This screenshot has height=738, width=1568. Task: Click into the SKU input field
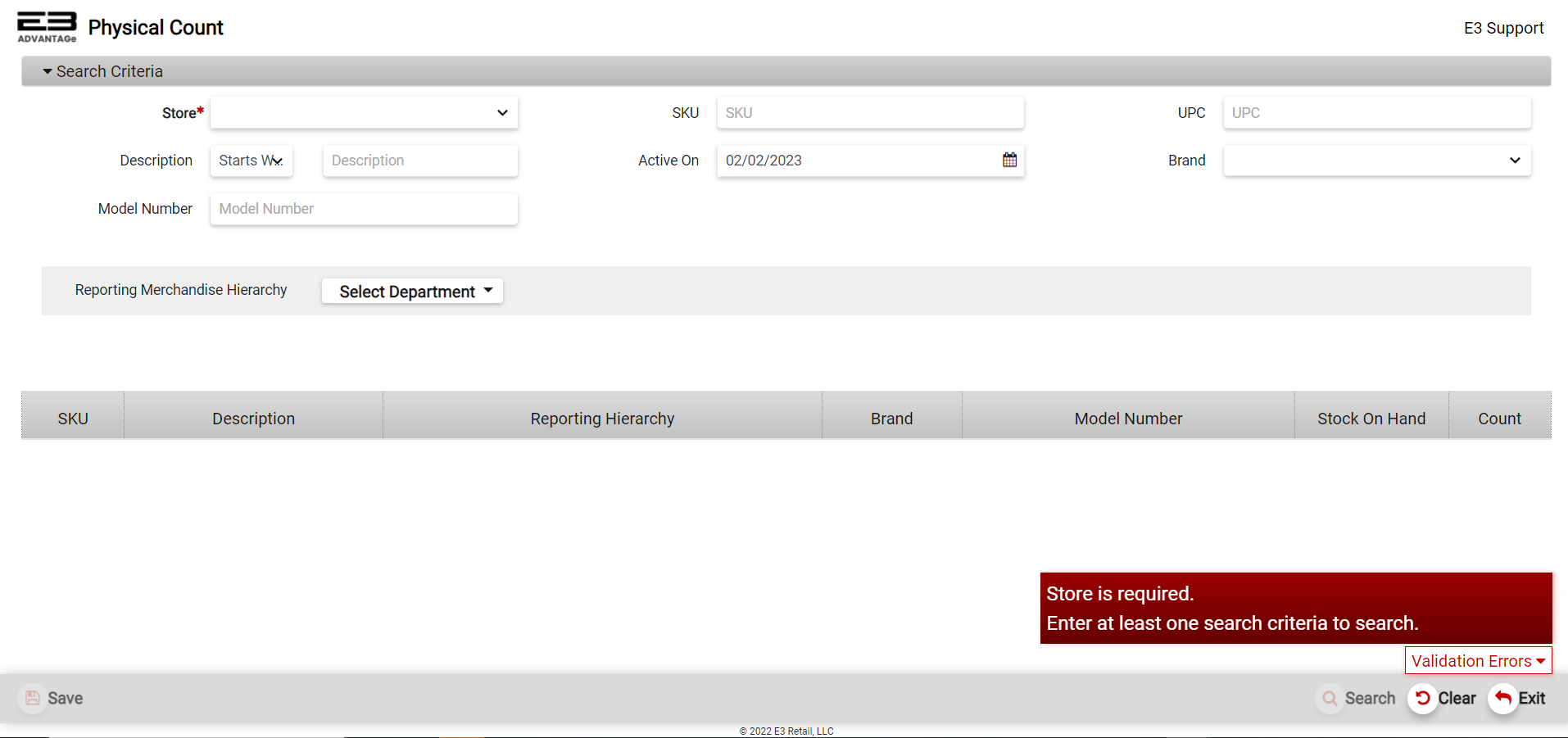869,112
